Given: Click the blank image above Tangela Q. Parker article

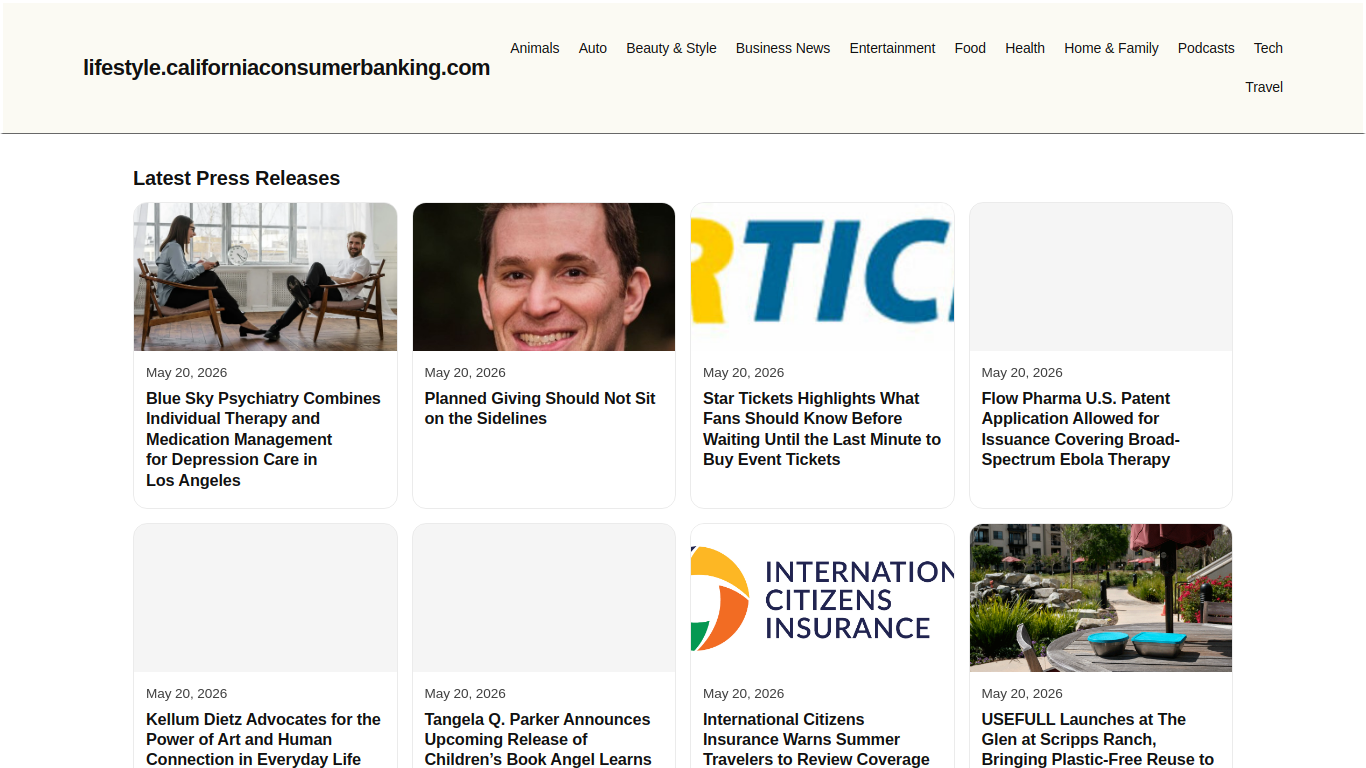Looking at the screenshot, I should (x=544, y=598).
